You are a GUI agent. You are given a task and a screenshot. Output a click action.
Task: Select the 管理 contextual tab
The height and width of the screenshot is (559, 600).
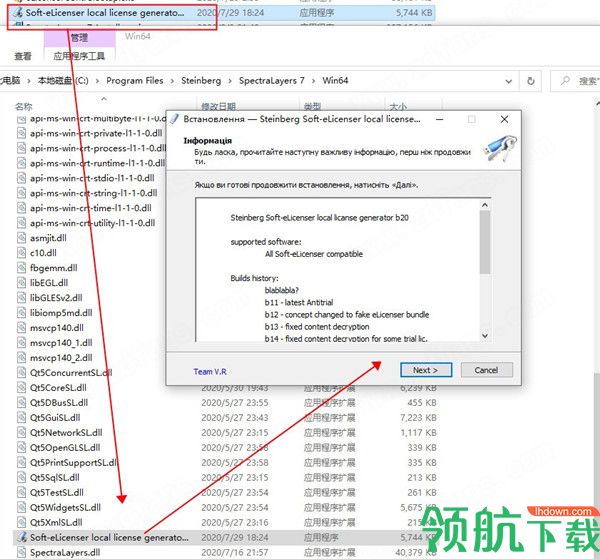pyautogui.click(x=80, y=37)
